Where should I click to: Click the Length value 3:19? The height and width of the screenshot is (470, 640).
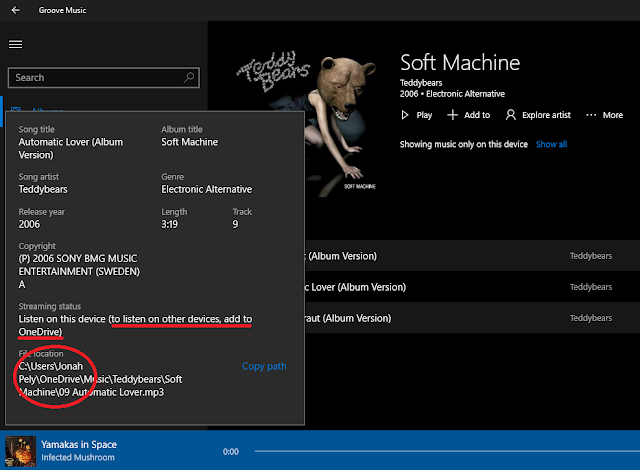click(x=169, y=224)
